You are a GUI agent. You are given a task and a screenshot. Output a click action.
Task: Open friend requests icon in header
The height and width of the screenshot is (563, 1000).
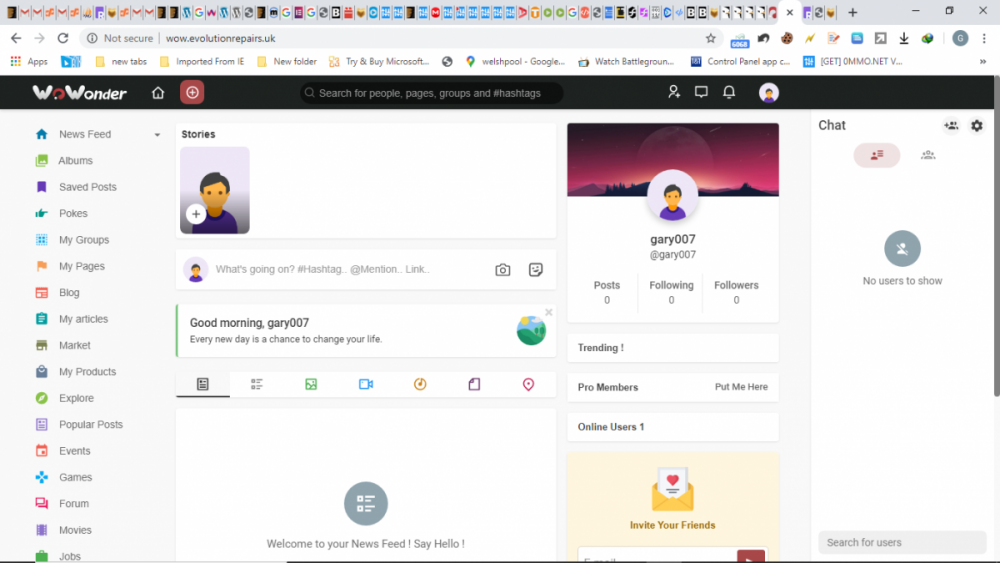pyautogui.click(x=673, y=92)
